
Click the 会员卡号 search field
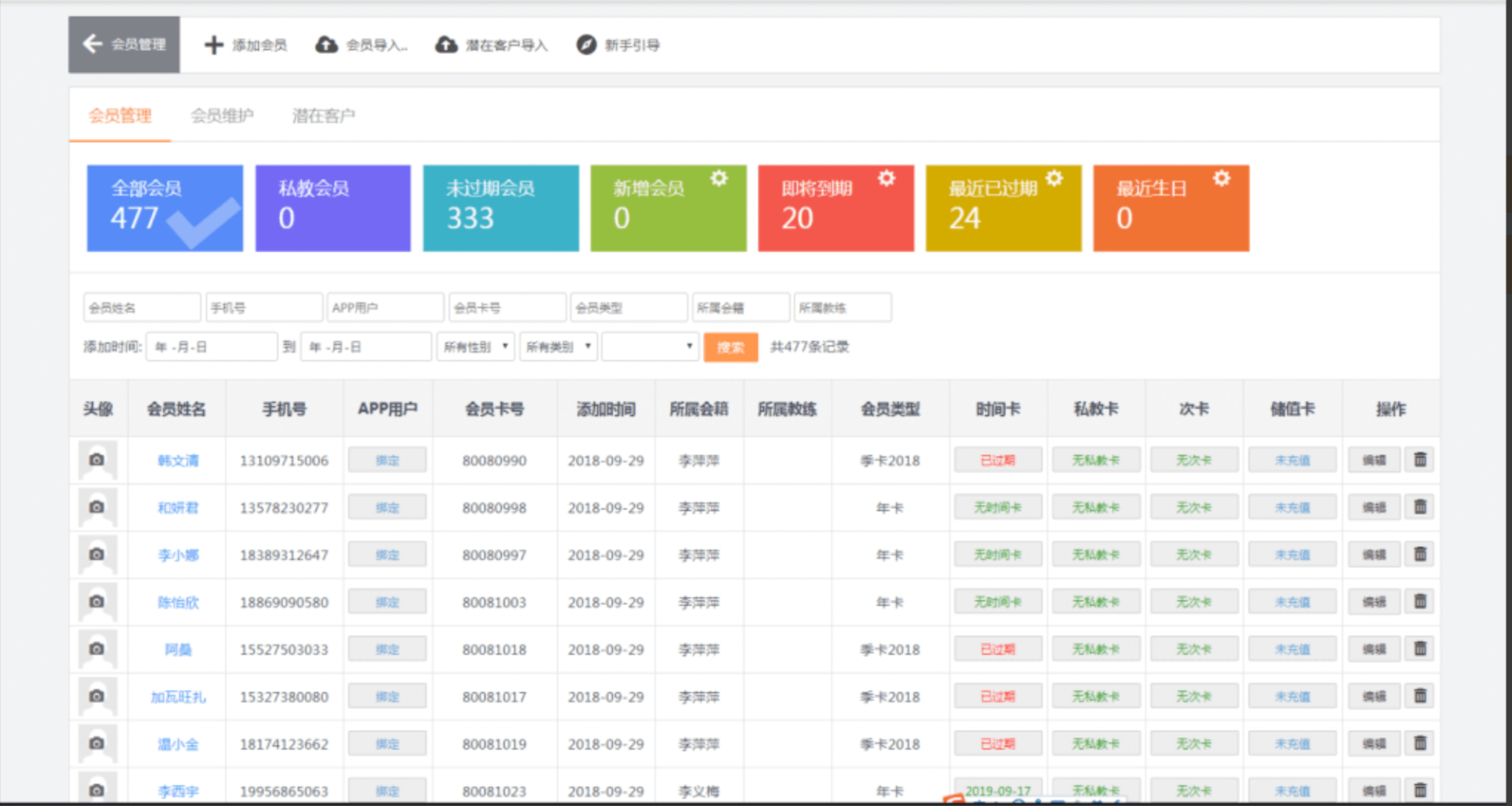coord(507,307)
